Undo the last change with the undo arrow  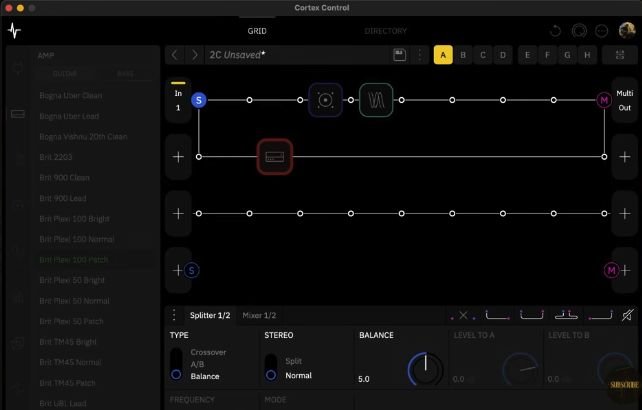[x=556, y=31]
